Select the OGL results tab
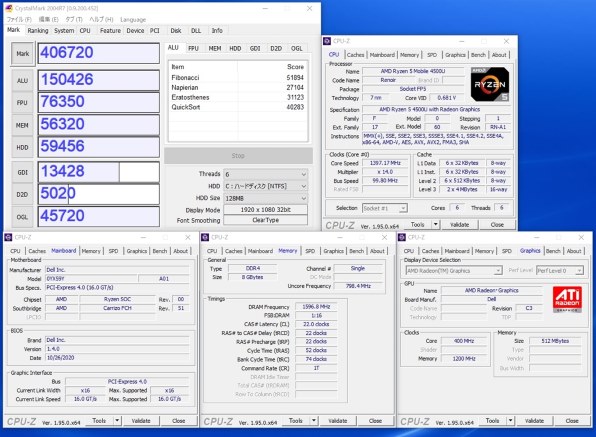 pyautogui.click(x=296, y=49)
